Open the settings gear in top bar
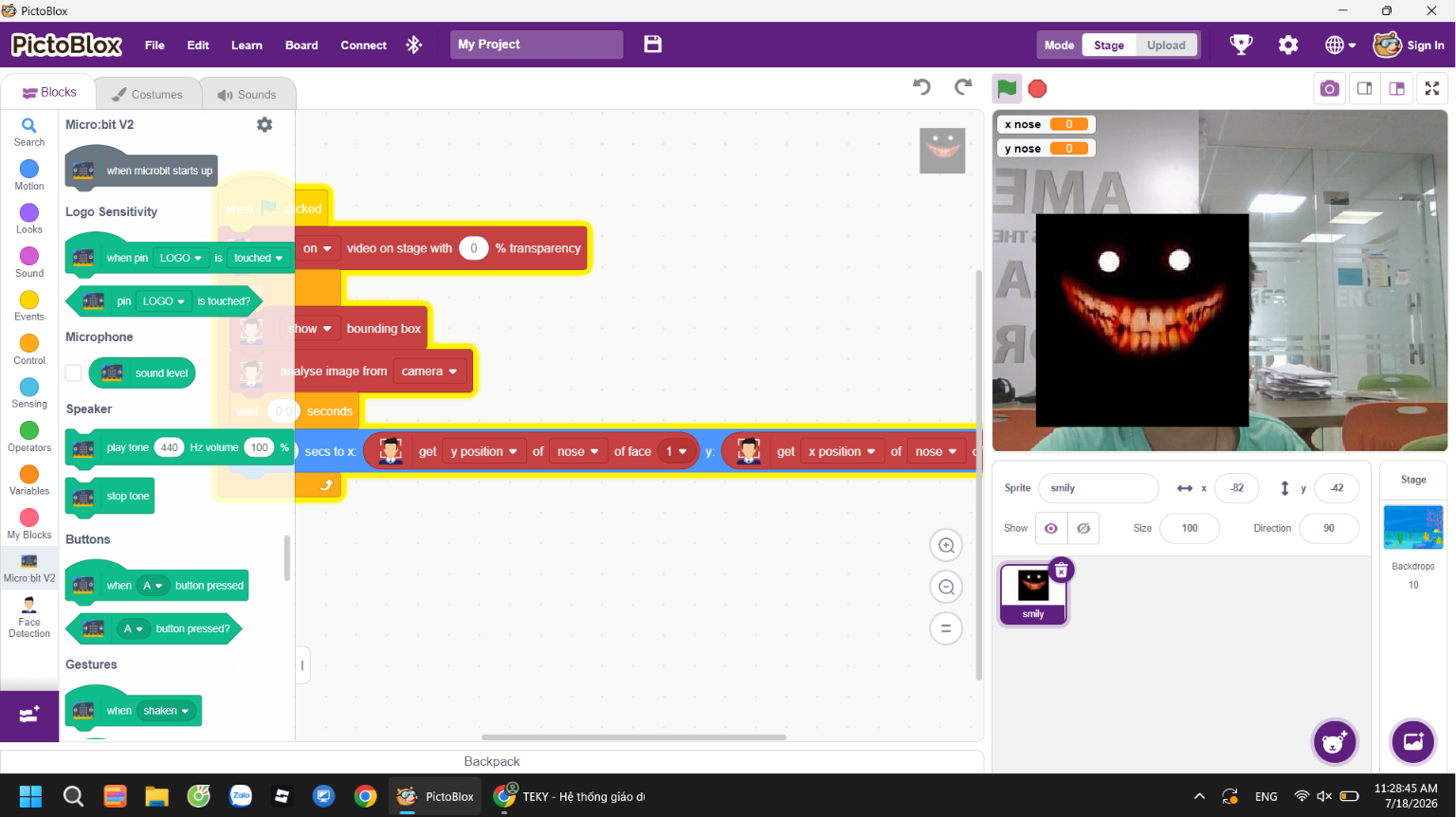 pyautogui.click(x=1288, y=45)
